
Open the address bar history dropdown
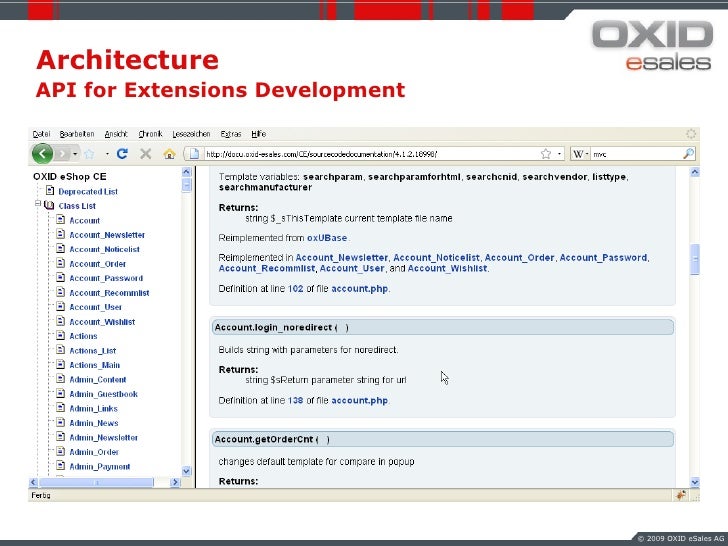pyautogui.click(x=559, y=154)
